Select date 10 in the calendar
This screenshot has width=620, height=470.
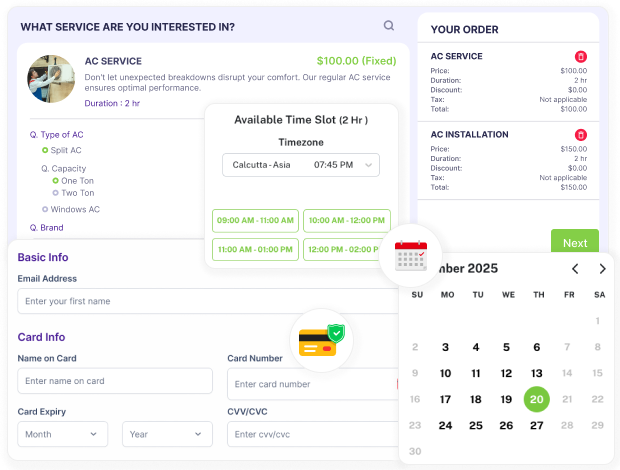tap(445, 373)
